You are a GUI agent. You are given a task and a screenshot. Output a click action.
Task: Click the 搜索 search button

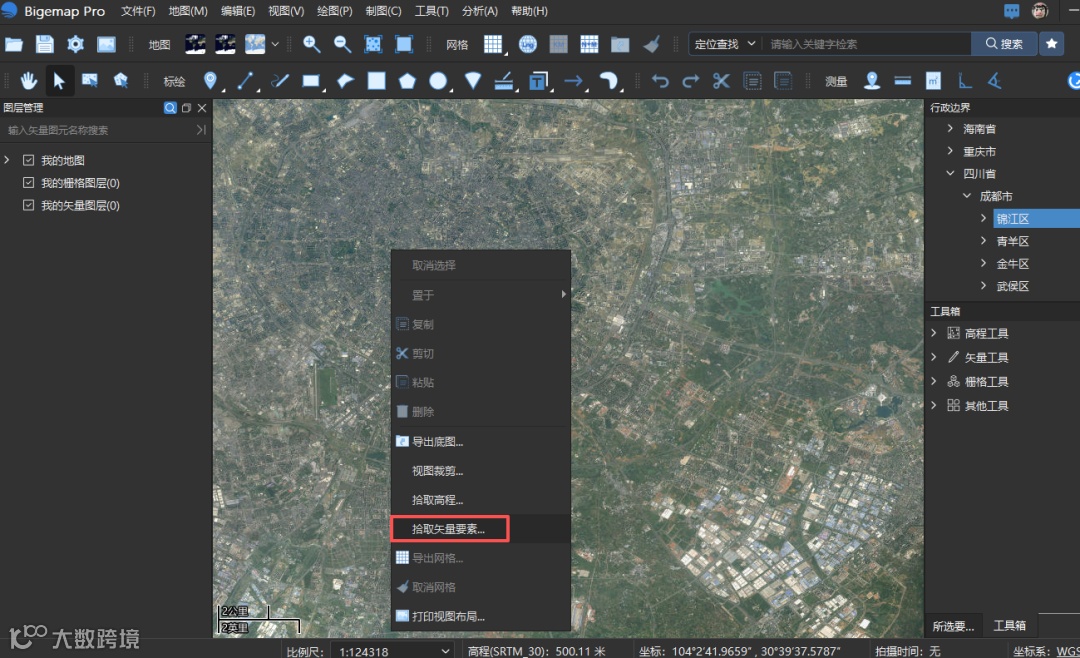point(1004,44)
